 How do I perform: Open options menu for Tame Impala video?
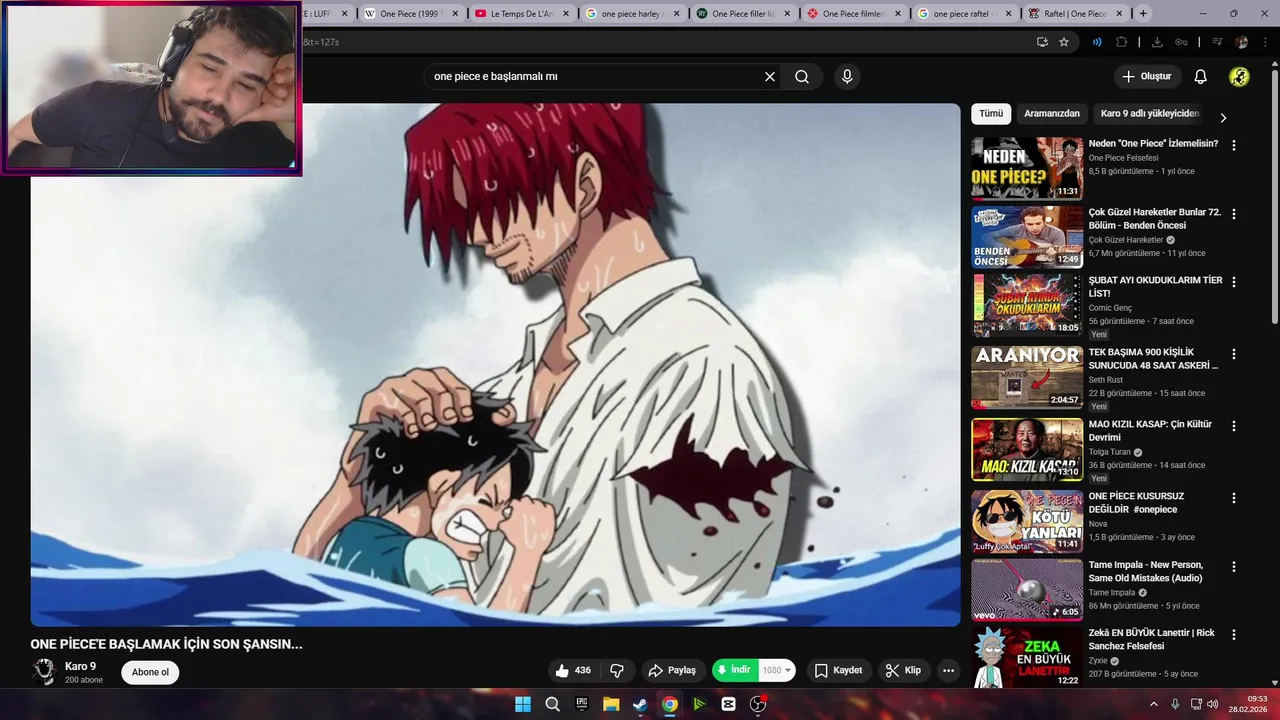pos(1233,567)
